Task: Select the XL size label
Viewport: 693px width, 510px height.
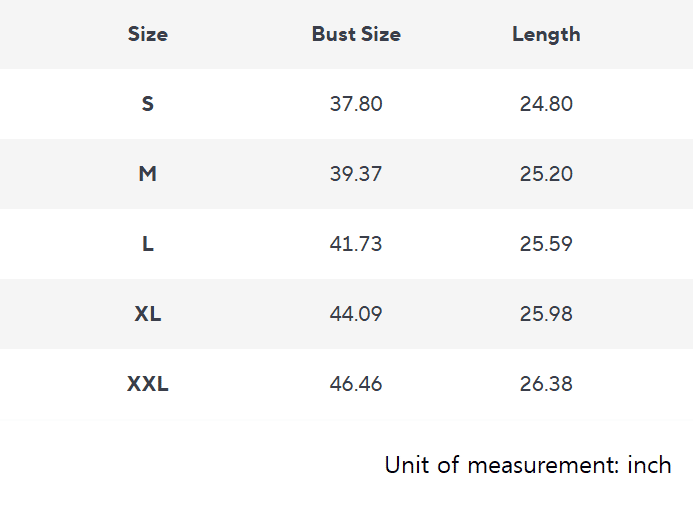Action: pos(148,314)
